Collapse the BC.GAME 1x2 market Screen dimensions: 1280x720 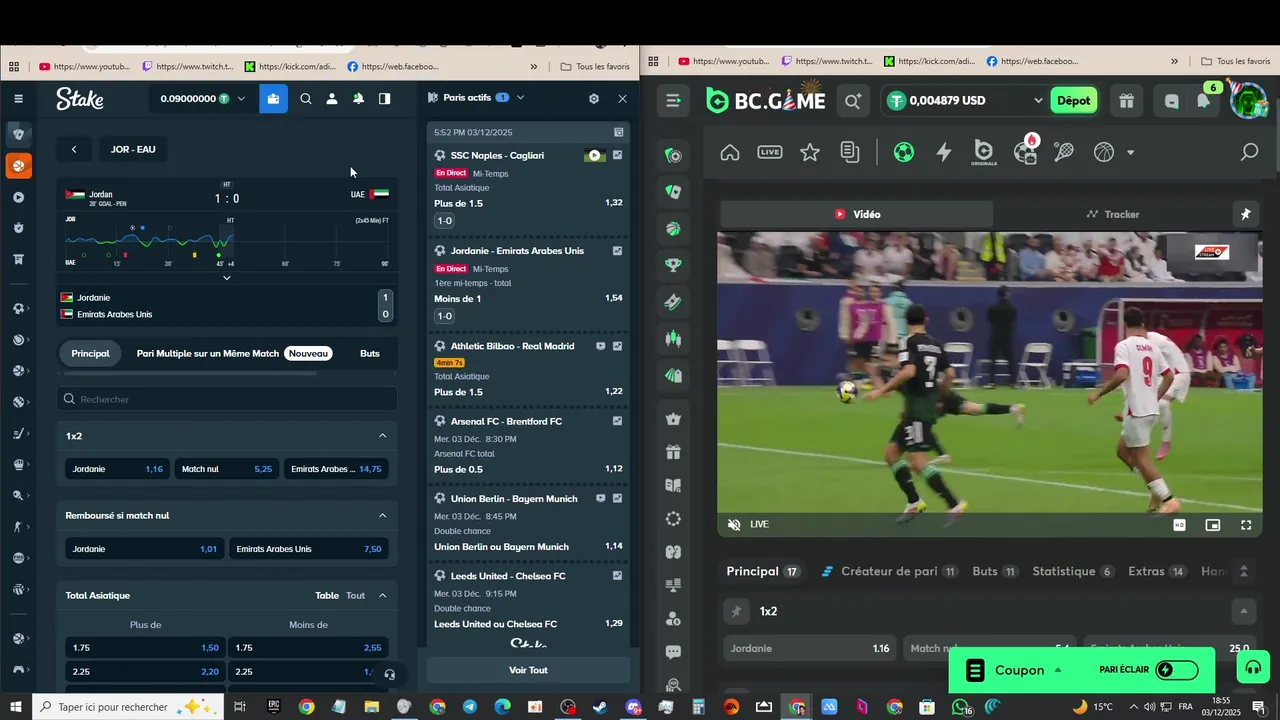1244,611
